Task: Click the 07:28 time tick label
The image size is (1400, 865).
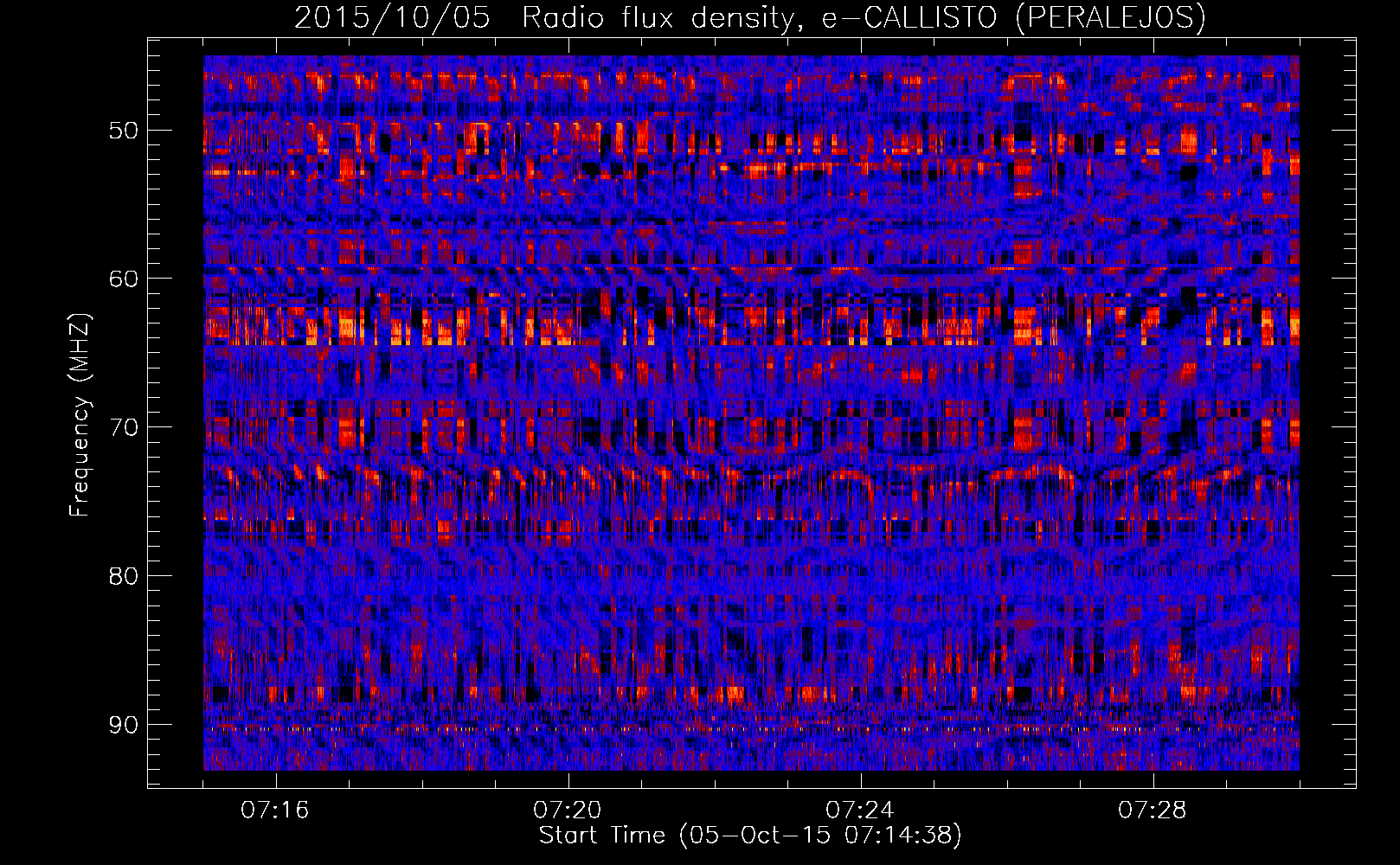Action: [x=1153, y=811]
